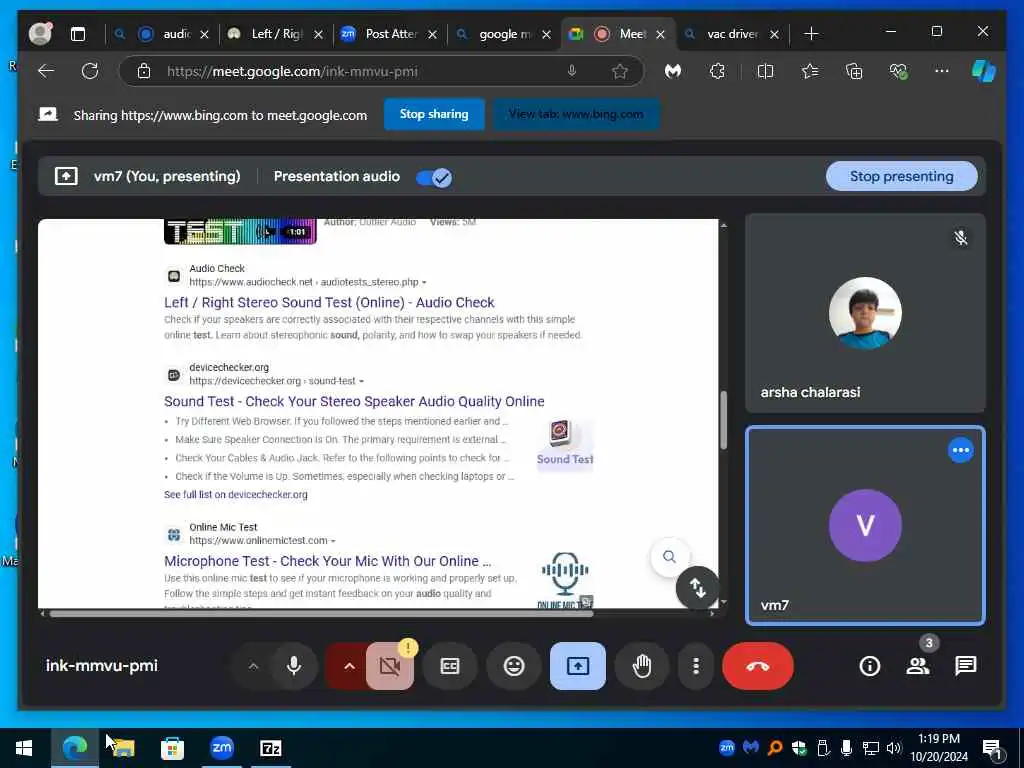
Task: Click the present screen button in call bar
Action: pos(577,666)
